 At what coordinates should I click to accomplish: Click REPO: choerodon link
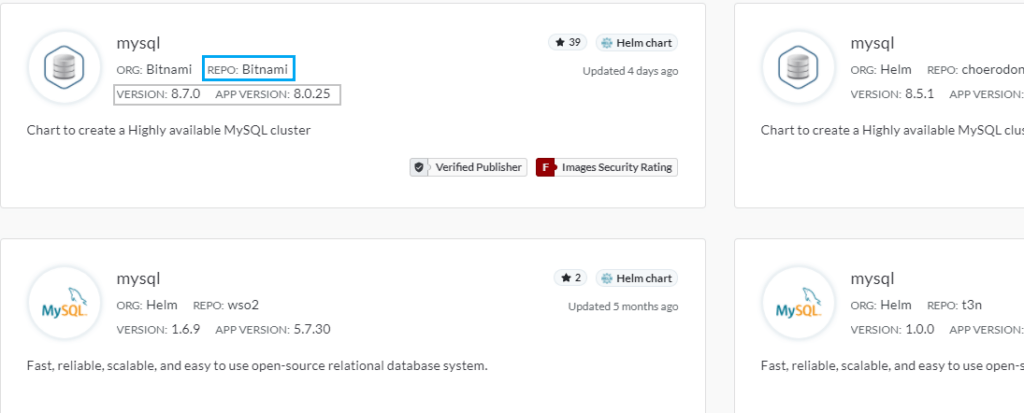coord(975,69)
